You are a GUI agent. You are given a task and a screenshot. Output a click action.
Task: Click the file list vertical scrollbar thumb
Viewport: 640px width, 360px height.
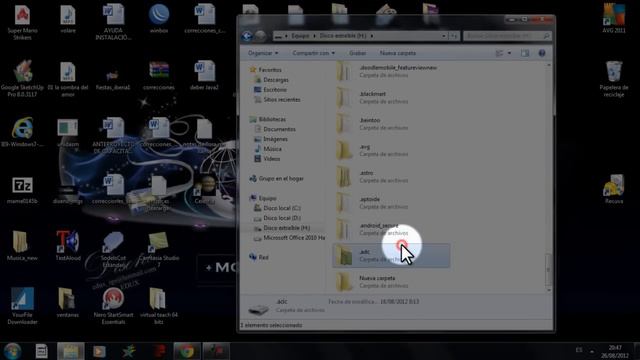point(549,269)
